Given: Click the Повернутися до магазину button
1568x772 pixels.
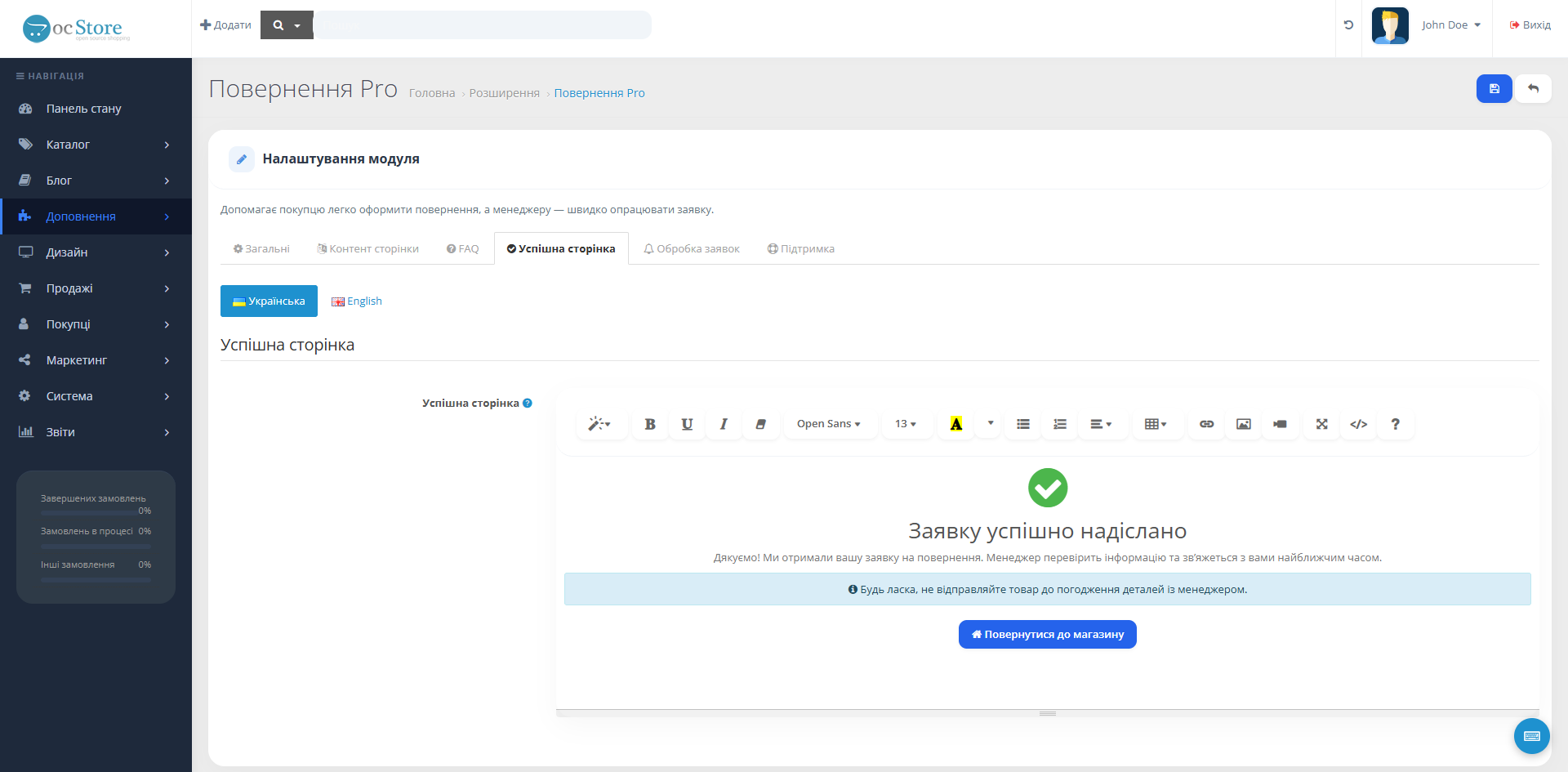Looking at the screenshot, I should click(1048, 635).
